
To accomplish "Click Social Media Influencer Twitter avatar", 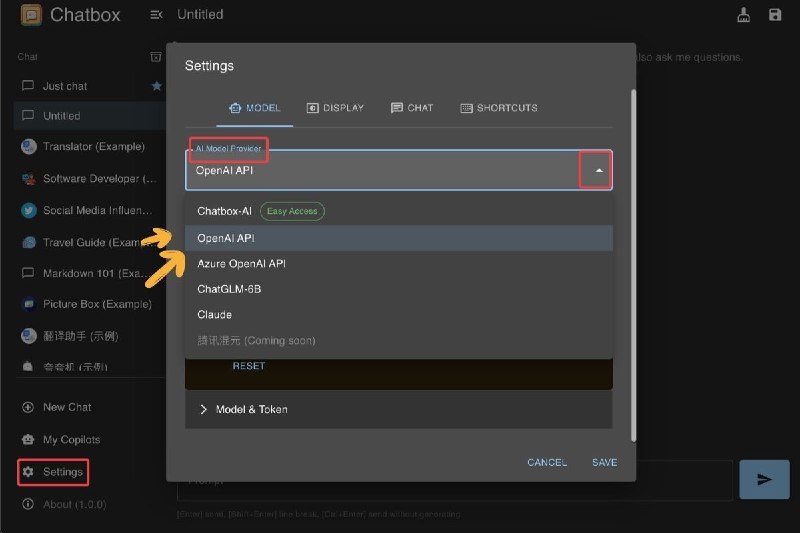I will pos(29,210).
